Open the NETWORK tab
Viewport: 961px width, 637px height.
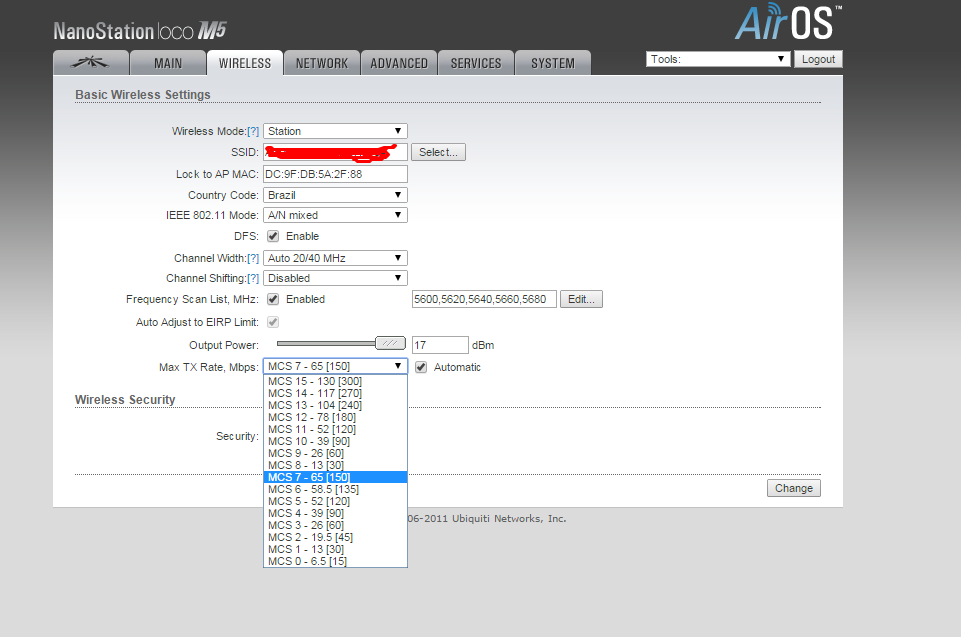pyautogui.click(x=322, y=63)
